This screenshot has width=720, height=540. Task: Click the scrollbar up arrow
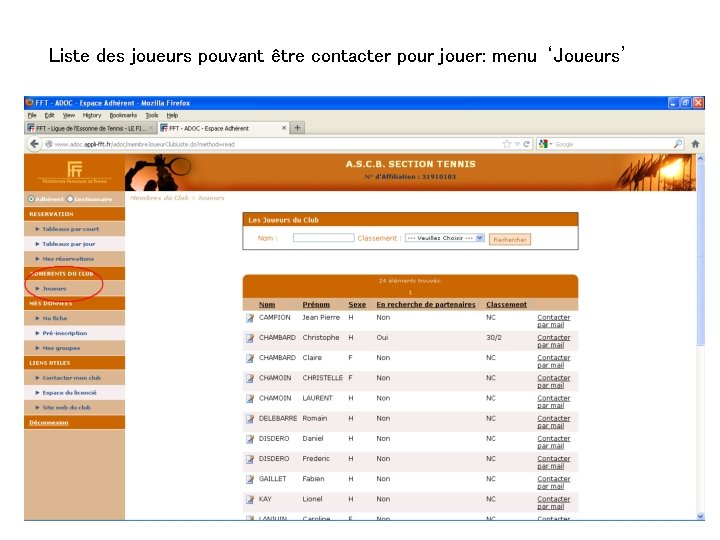pyautogui.click(x=700, y=158)
